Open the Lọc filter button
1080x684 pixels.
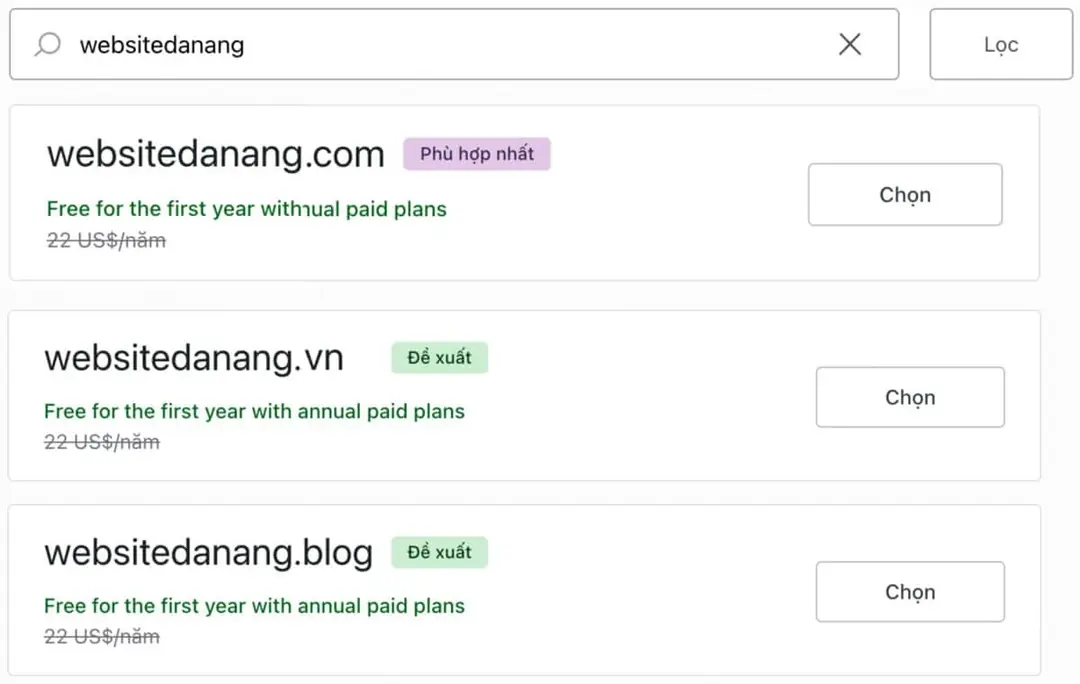coord(1000,45)
